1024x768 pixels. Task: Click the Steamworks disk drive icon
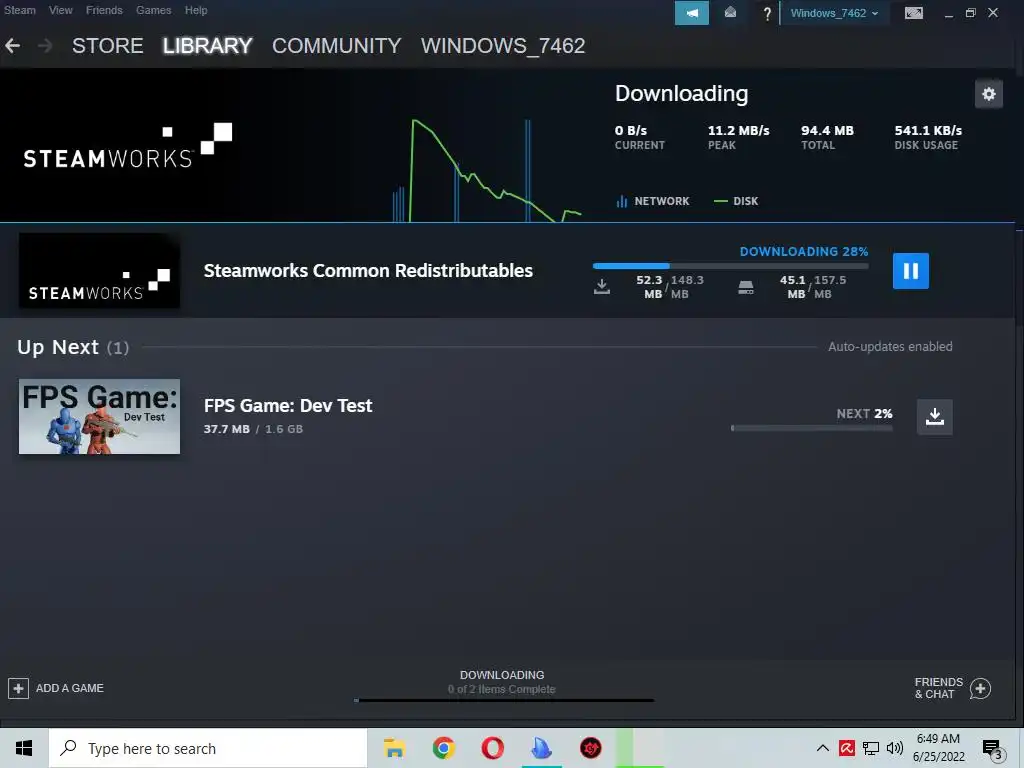pos(746,287)
